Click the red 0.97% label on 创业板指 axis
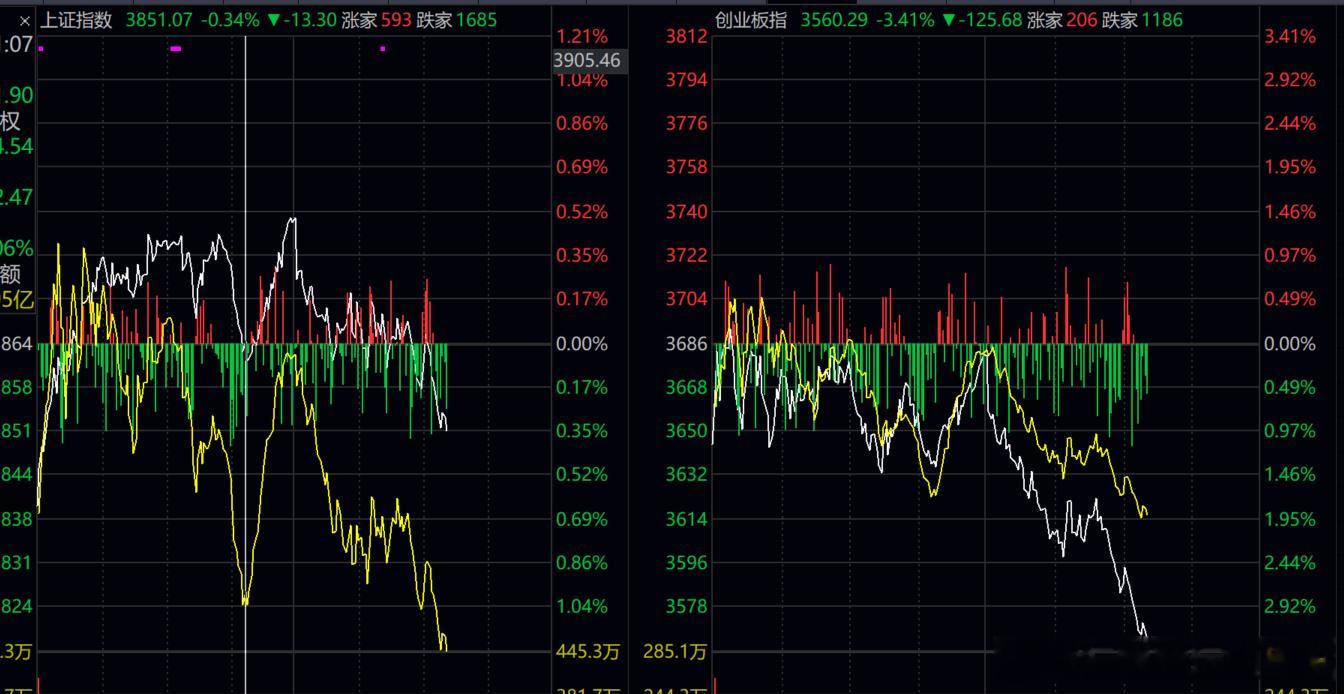 (x=1290, y=255)
